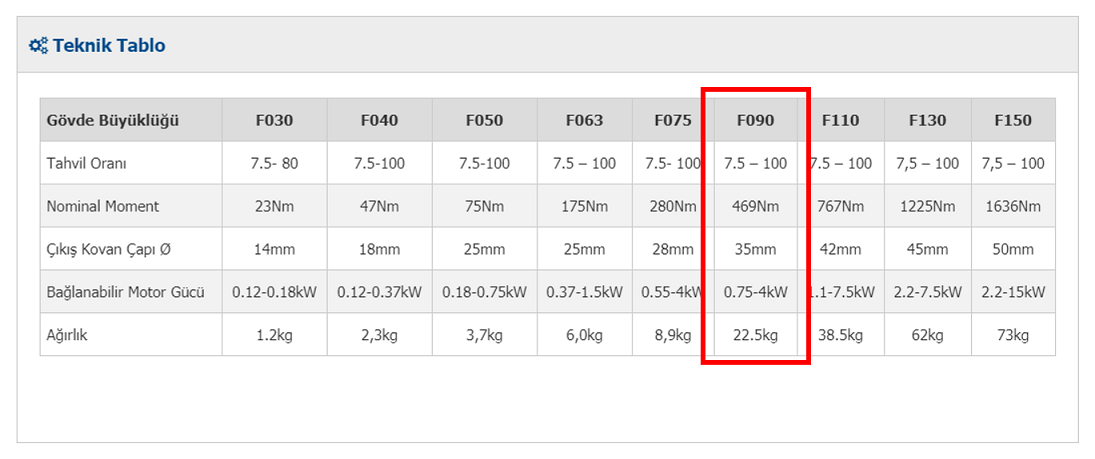
Task: Click the Bağlanabilir Motor Gücü row label
Action: pyautogui.click(x=126, y=293)
